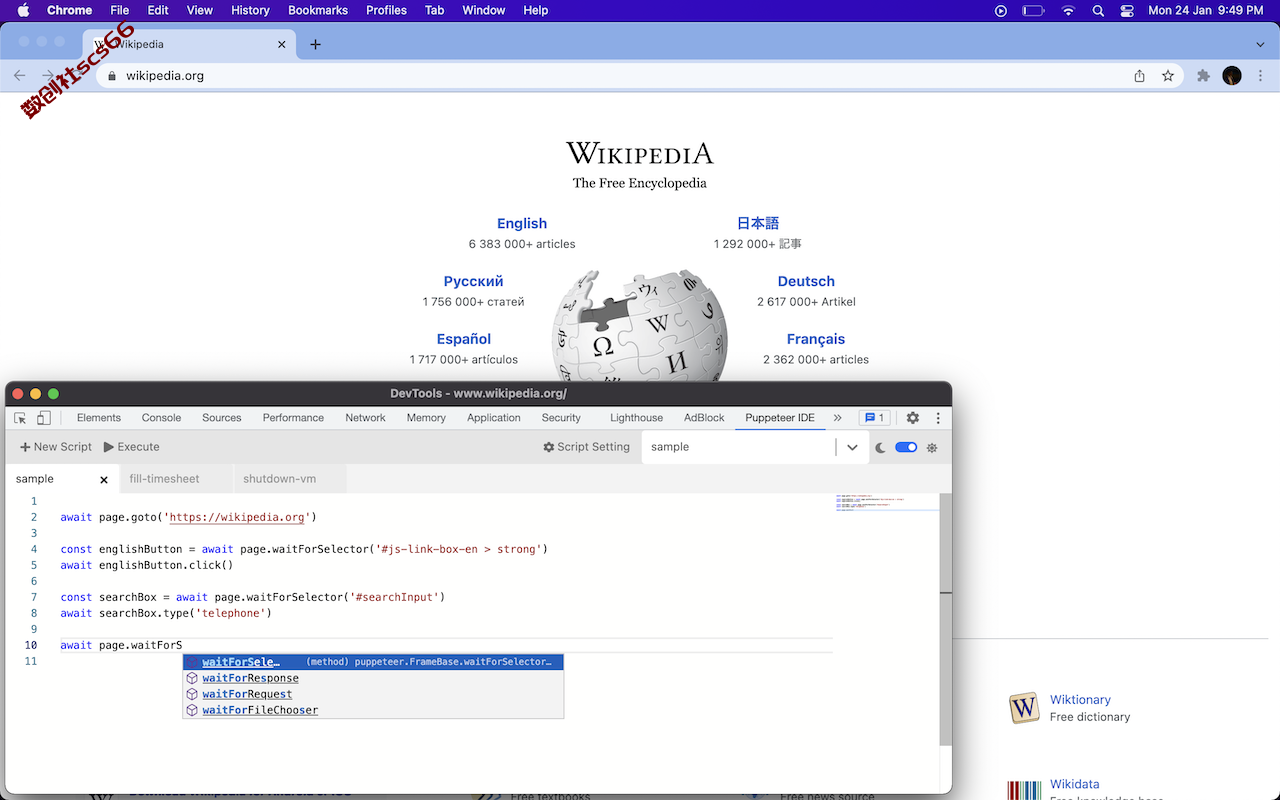1280x800 pixels.
Task: Open the Chrome extensions puzzle icon
Action: (1203, 76)
